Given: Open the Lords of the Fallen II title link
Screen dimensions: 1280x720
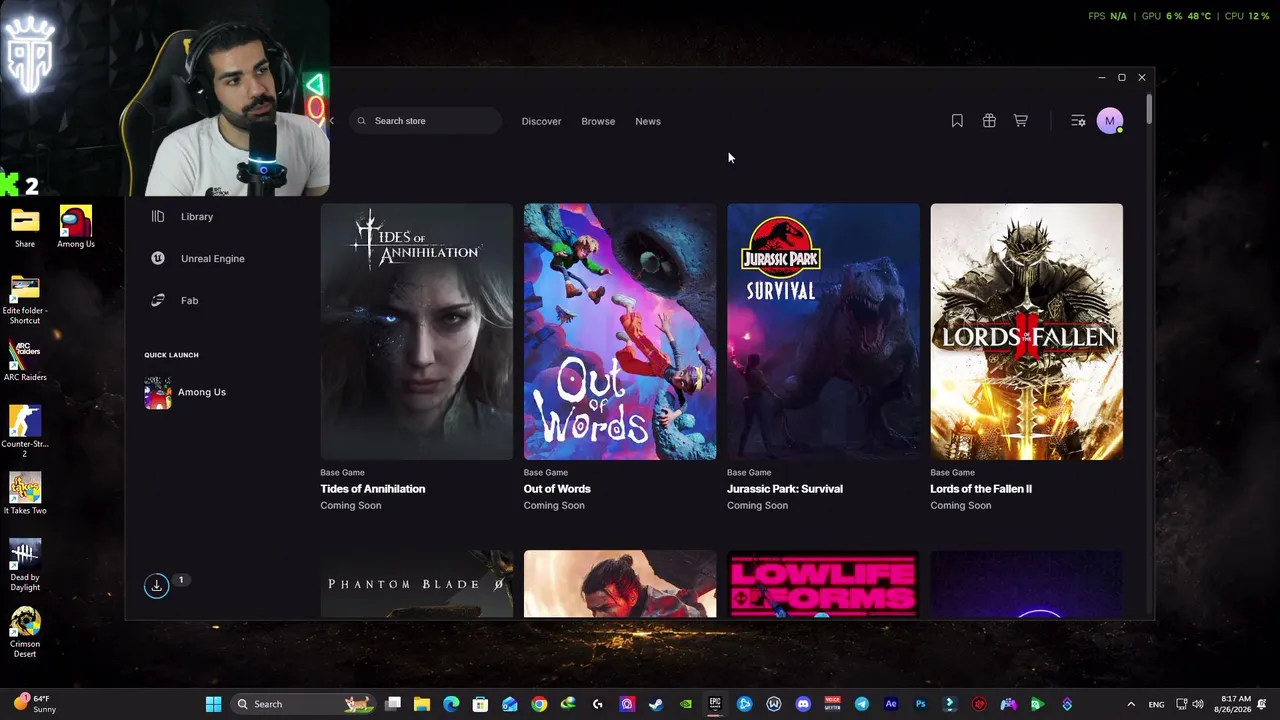Looking at the screenshot, I should [x=981, y=489].
